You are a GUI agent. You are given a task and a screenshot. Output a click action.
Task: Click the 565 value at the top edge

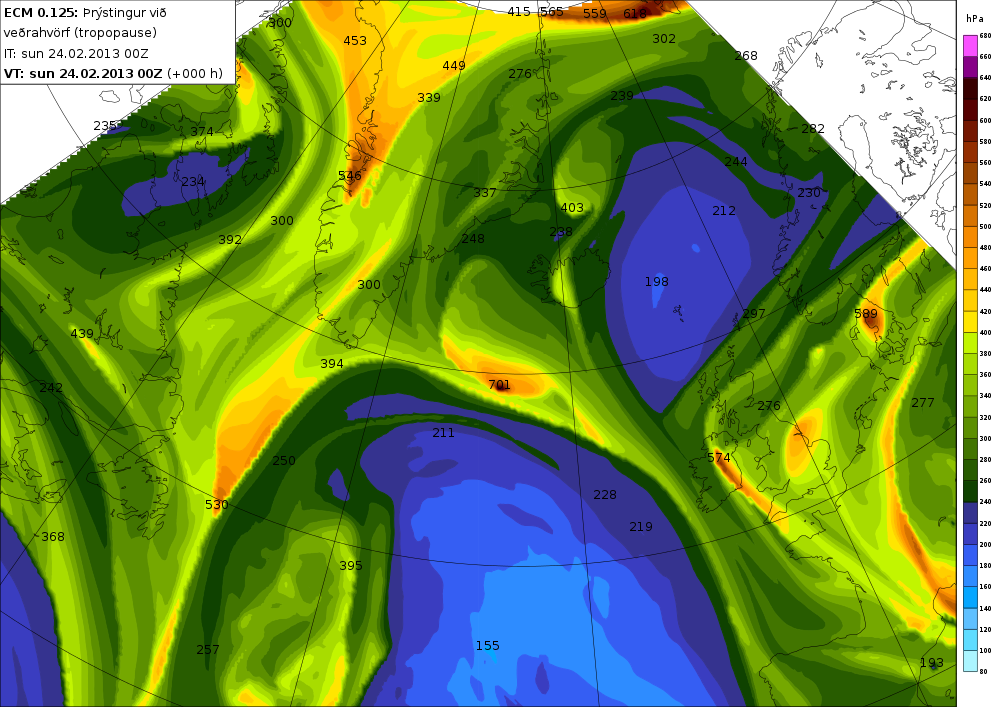(552, 11)
